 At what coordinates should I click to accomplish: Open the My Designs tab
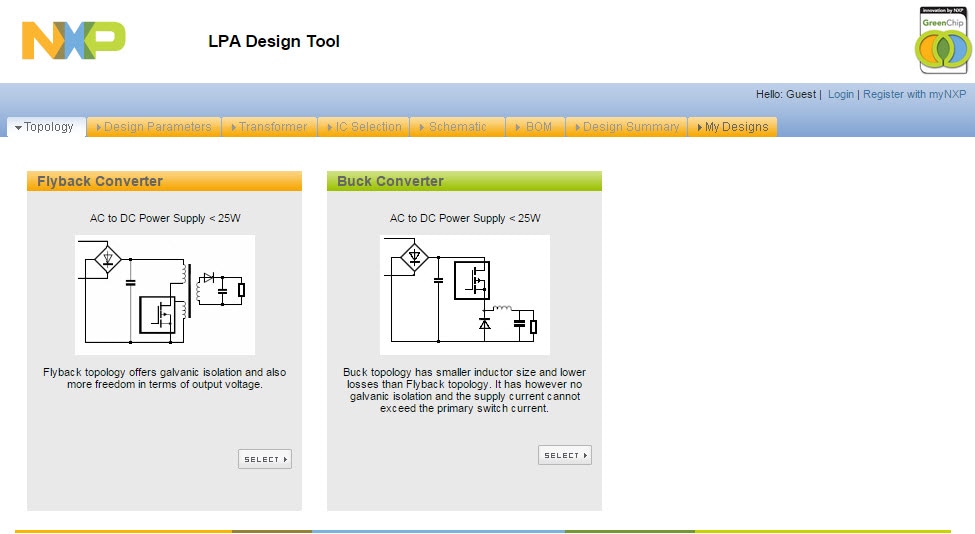click(x=733, y=127)
